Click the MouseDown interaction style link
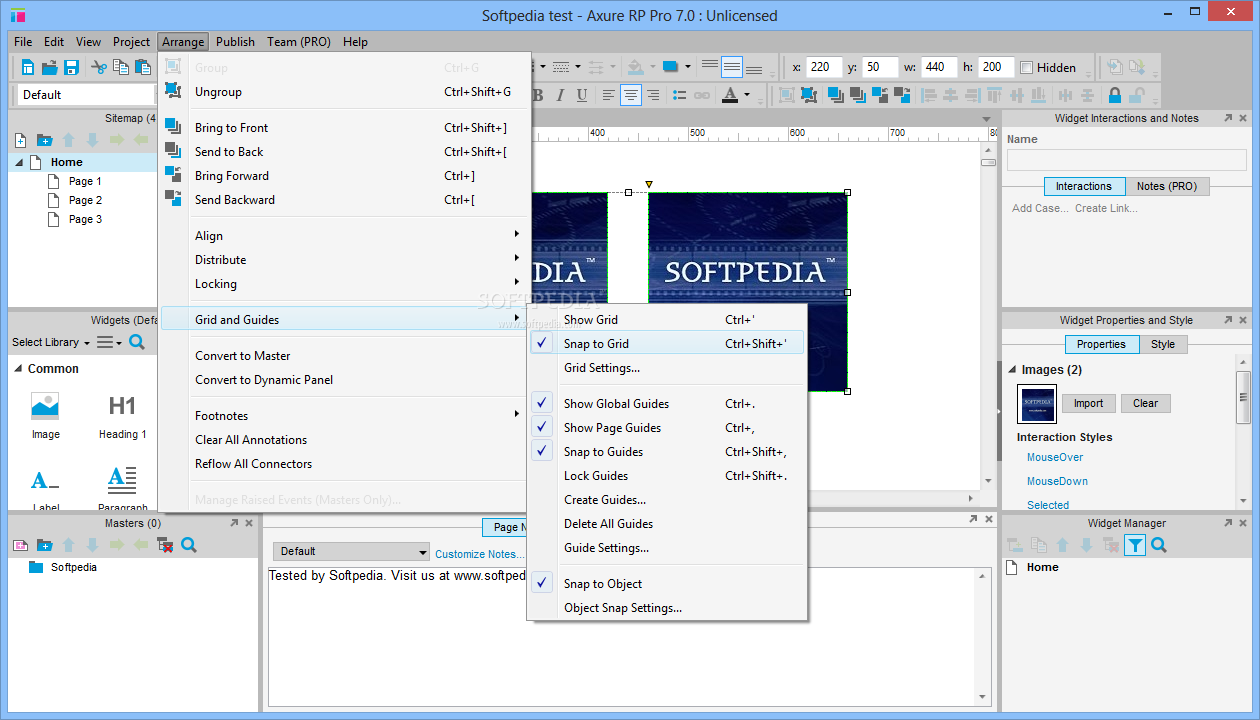The width and height of the screenshot is (1260, 720). click(x=1057, y=482)
